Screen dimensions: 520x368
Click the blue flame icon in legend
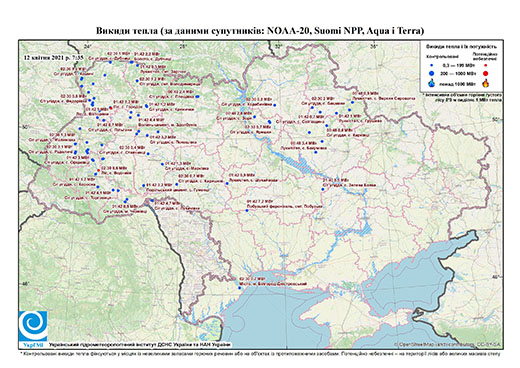point(432,83)
